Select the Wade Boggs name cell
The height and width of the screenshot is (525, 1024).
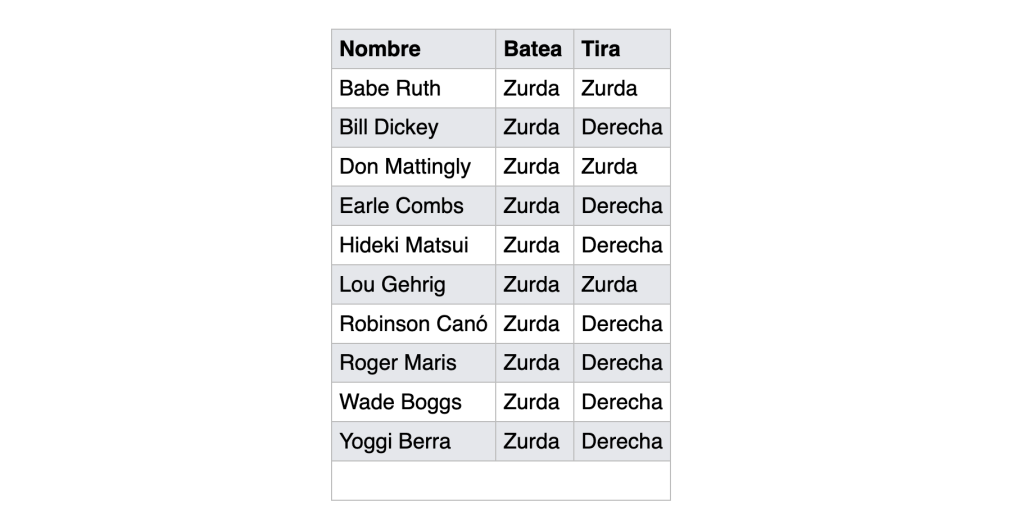point(401,402)
